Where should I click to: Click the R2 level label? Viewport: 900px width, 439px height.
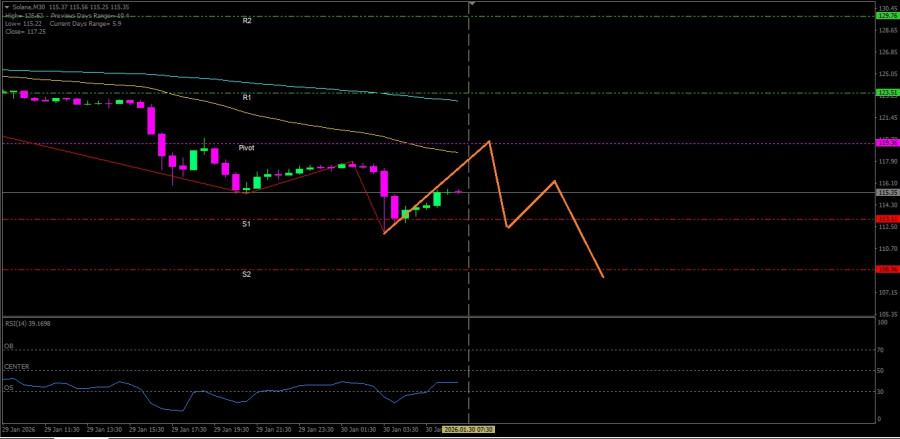tap(246, 20)
